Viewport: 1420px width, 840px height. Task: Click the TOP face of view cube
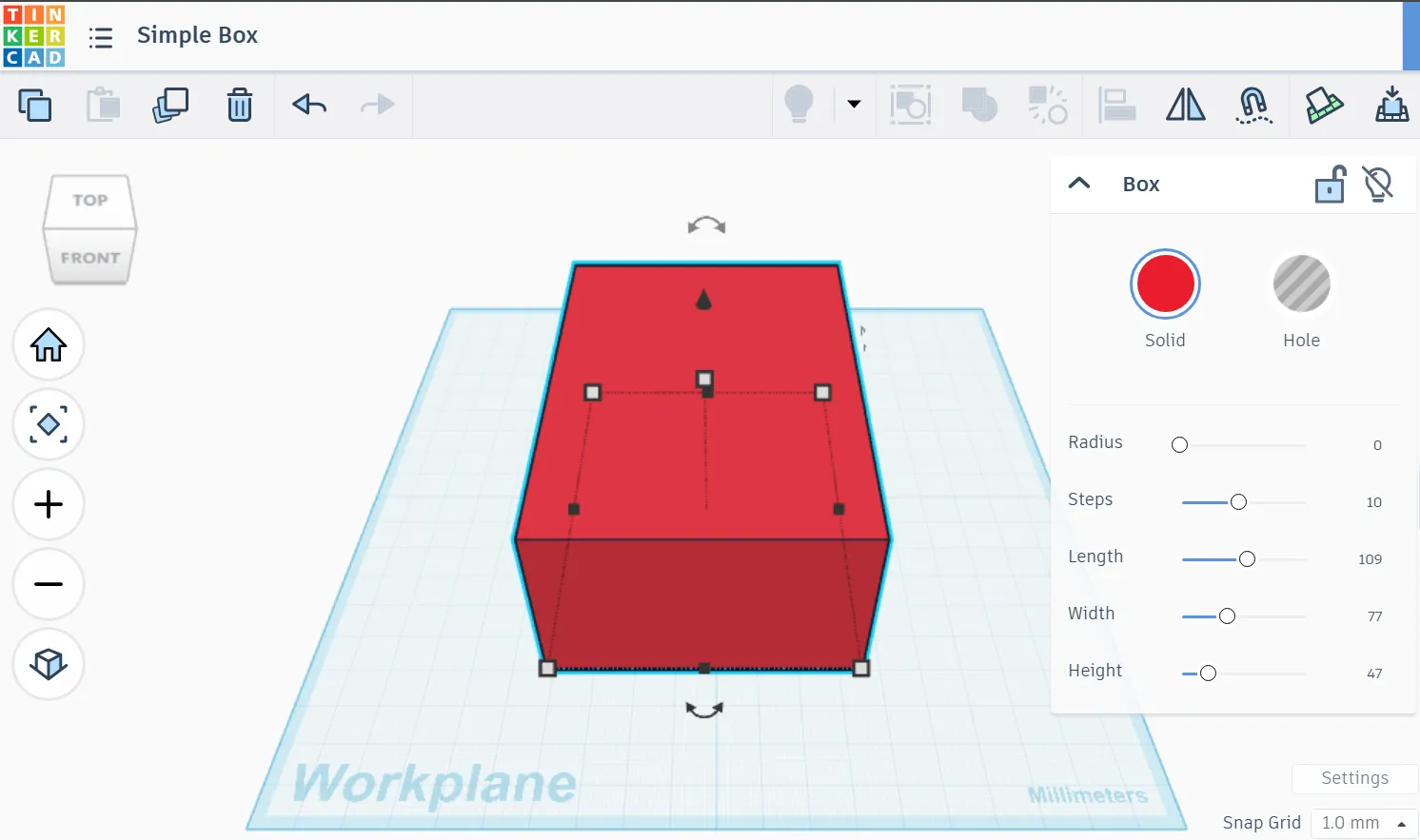90,201
